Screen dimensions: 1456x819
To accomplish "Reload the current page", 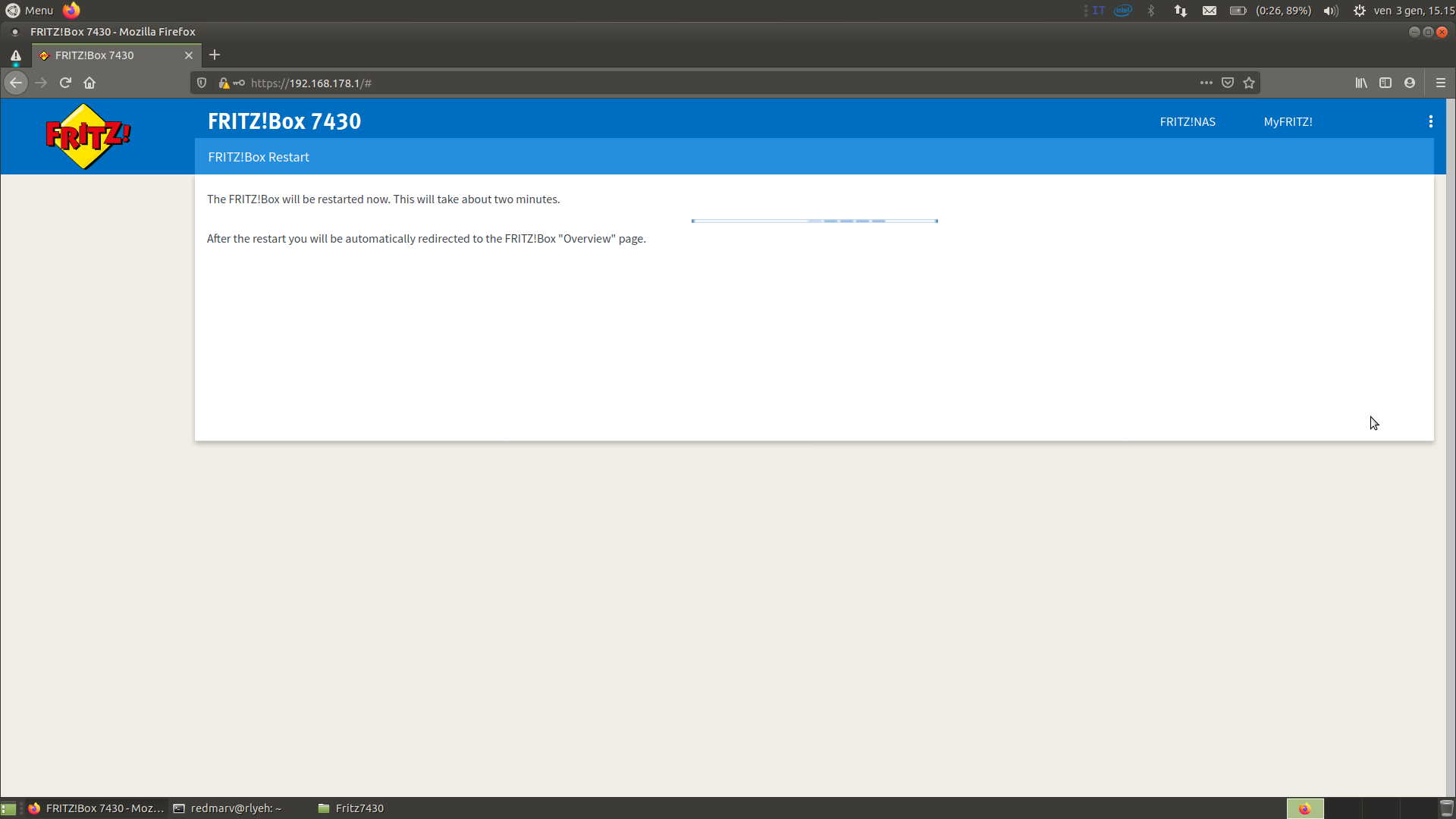I will pyautogui.click(x=65, y=83).
